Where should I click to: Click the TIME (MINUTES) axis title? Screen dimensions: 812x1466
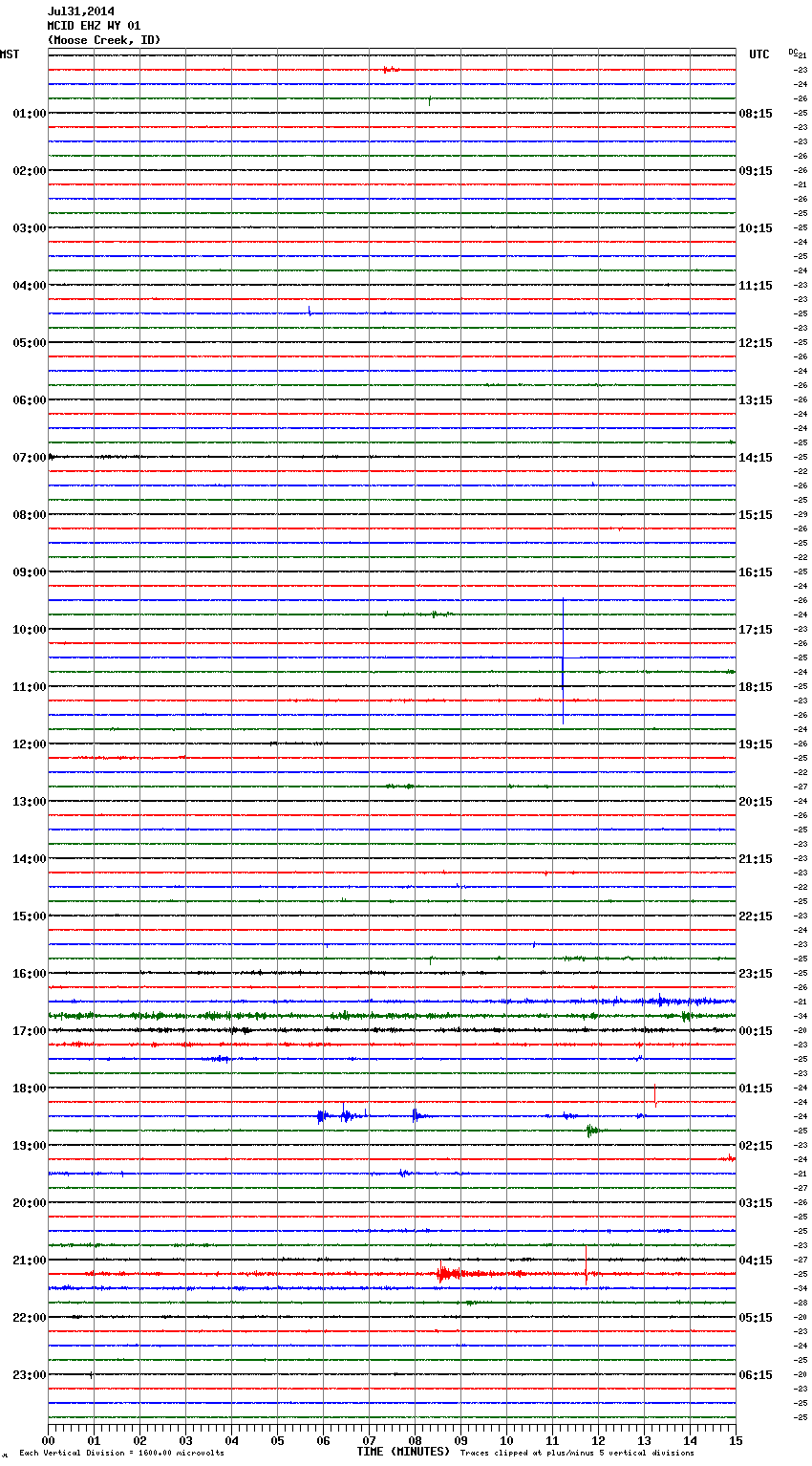(403, 1452)
